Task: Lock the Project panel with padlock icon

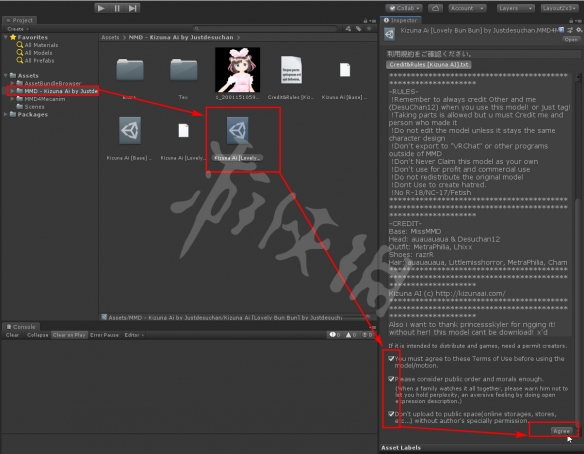Action: pos(365,20)
